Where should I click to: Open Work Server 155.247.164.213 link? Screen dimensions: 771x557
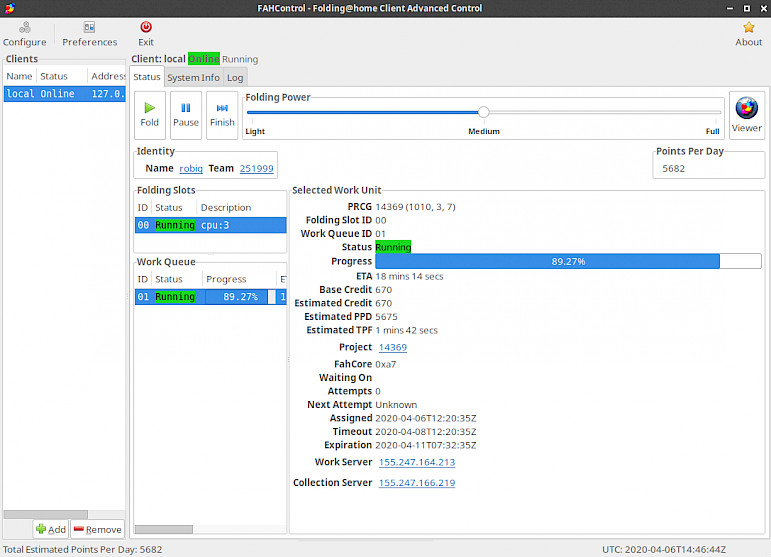[x=416, y=462]
